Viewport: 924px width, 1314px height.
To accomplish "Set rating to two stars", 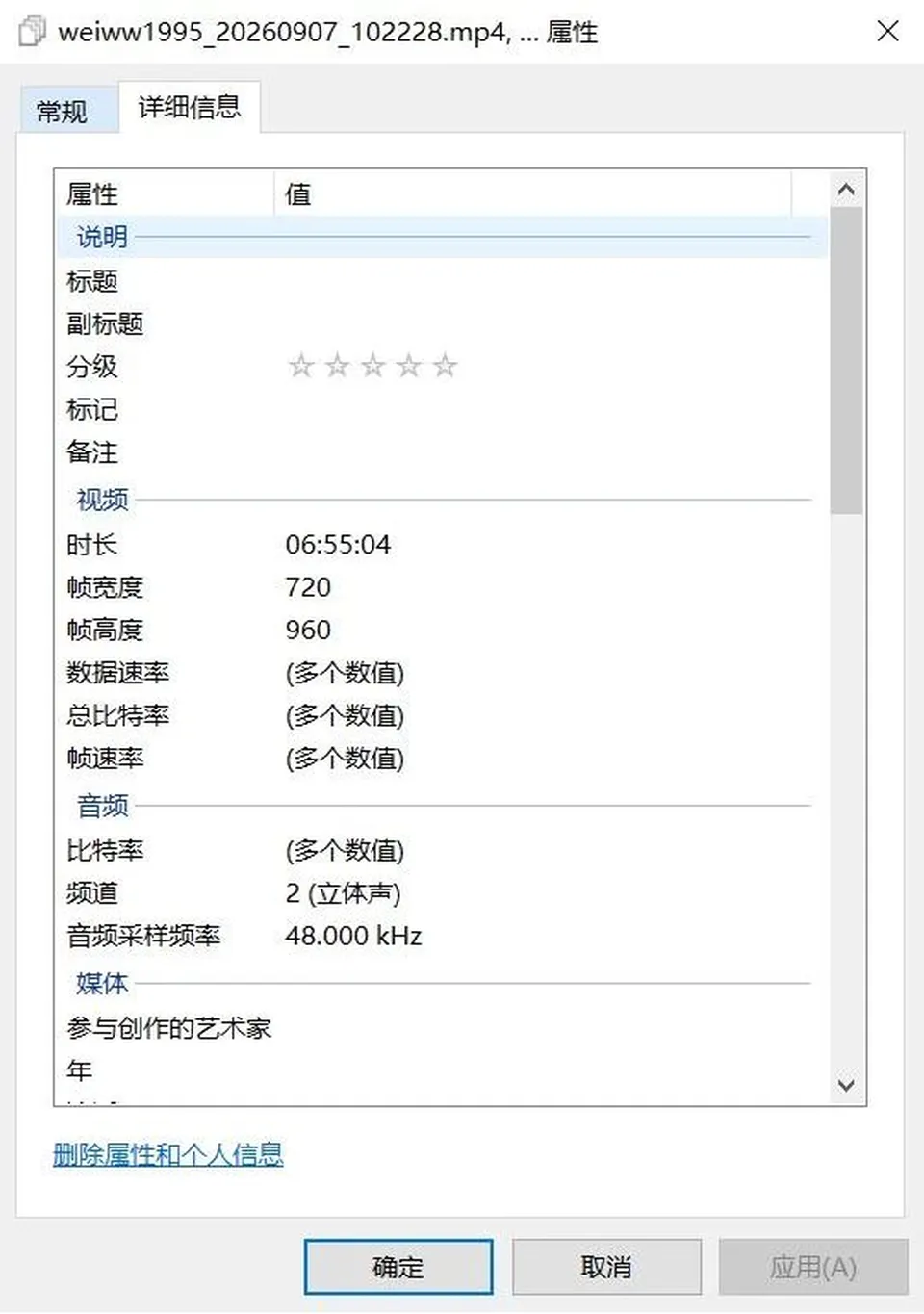I will click(337, 366).
